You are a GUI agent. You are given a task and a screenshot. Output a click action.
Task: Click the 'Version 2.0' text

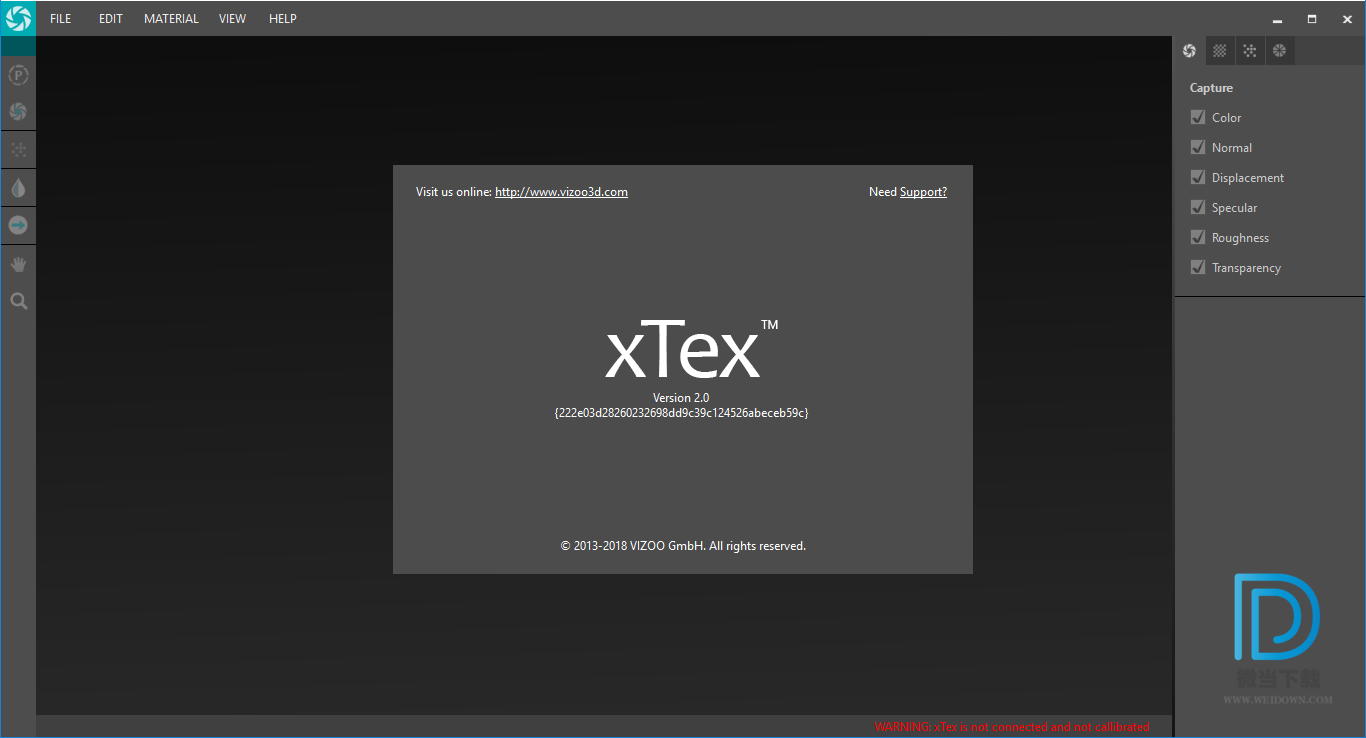(x=681, y=398)
